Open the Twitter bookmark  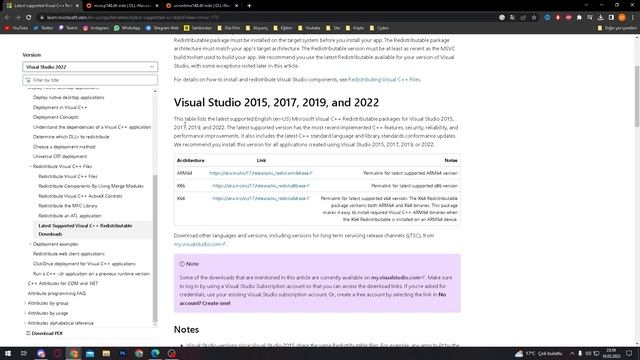(43, 28)
